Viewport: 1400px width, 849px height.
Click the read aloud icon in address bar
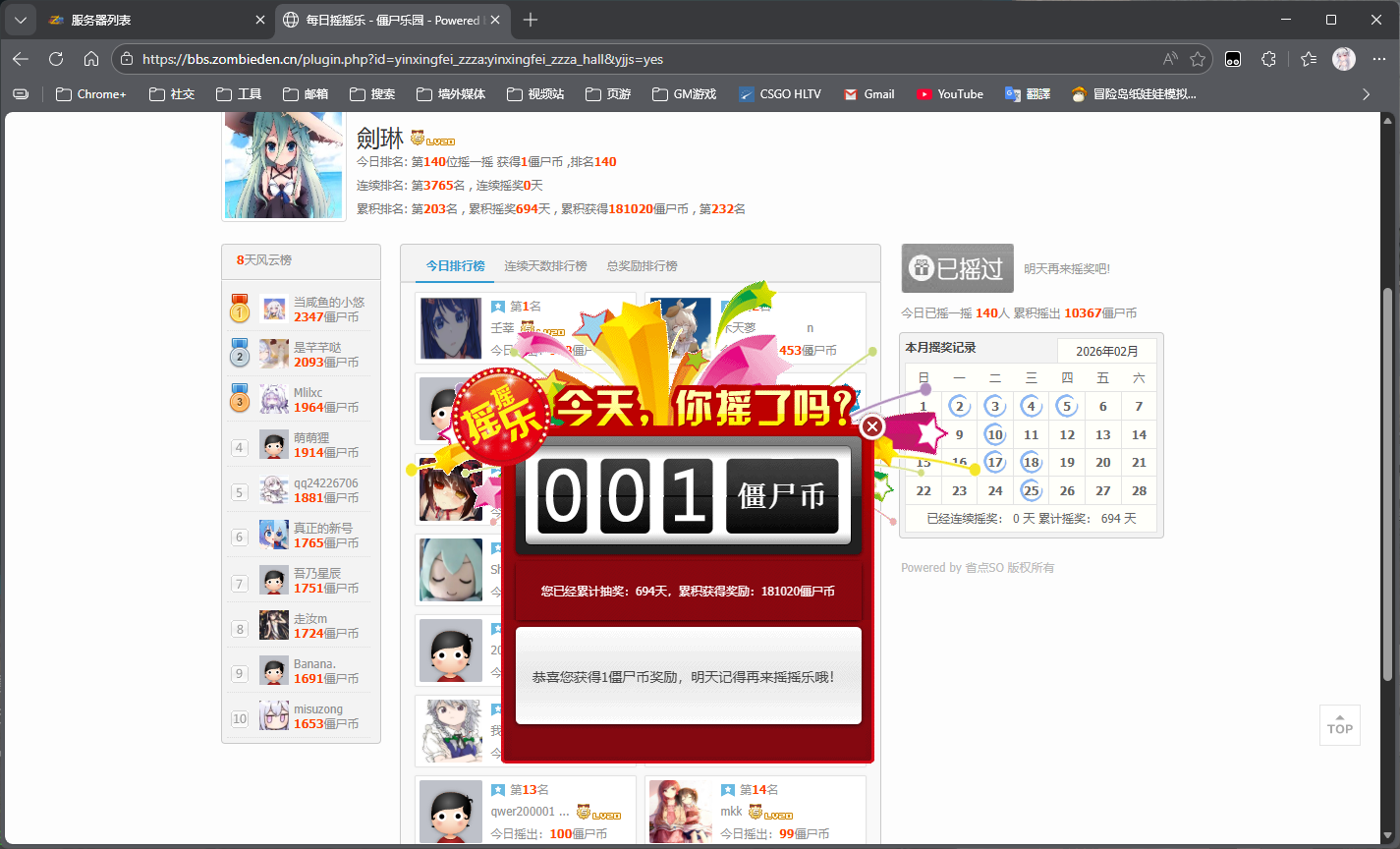click(1169, 59)
